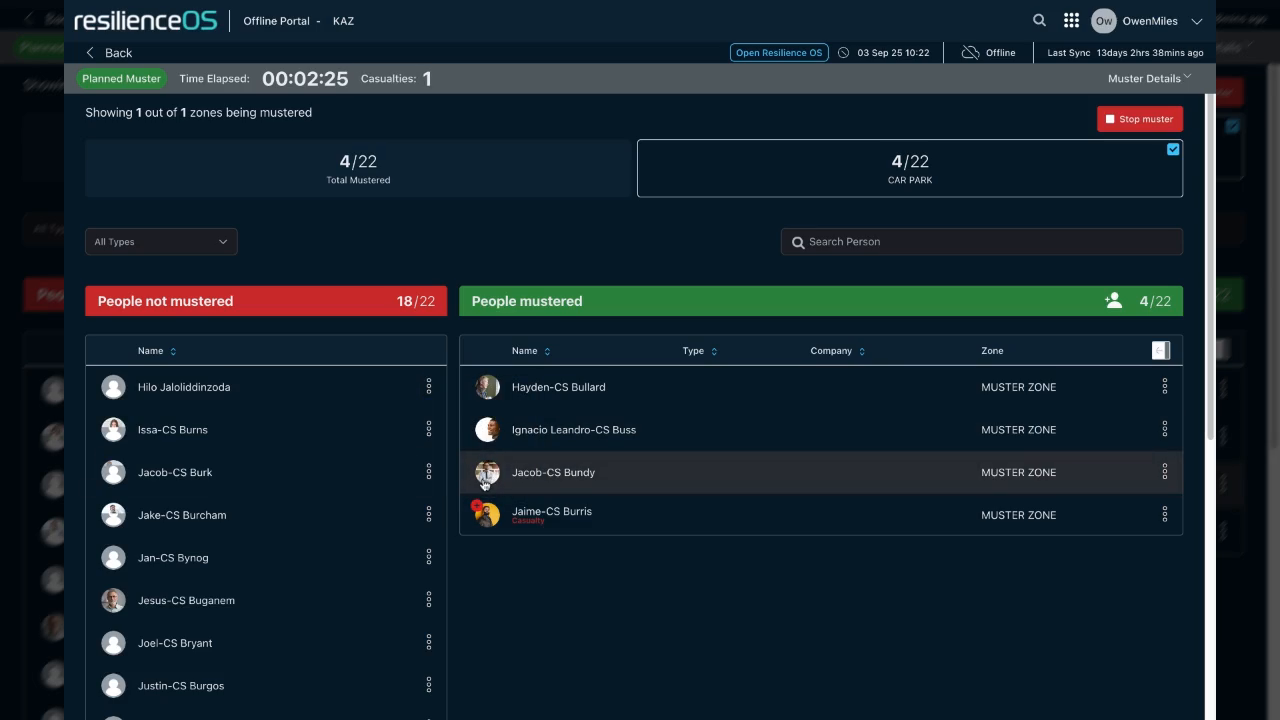Select Jake-CS Burcham name
Viewport: 1280px width, 720px height.
(x=182, y=515)
